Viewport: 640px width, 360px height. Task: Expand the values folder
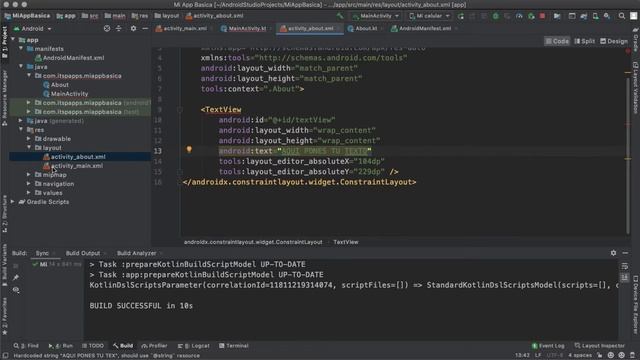[29, 193]
